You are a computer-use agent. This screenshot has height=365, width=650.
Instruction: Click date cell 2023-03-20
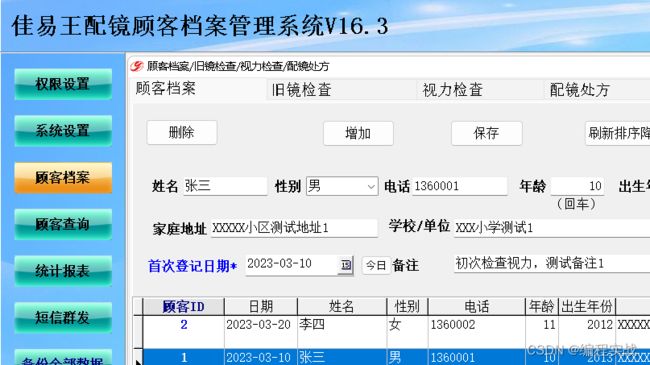[x=261, y=331]
